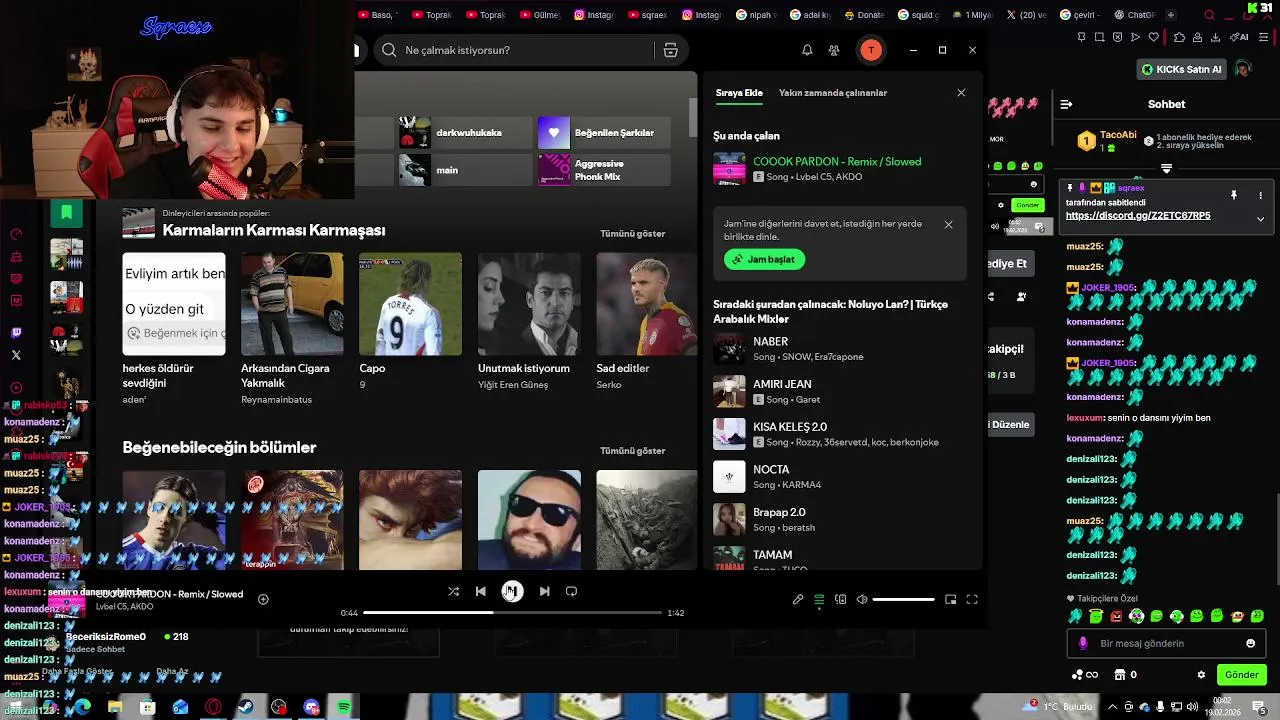Click the Jam başlat button

tap(764, 259)
